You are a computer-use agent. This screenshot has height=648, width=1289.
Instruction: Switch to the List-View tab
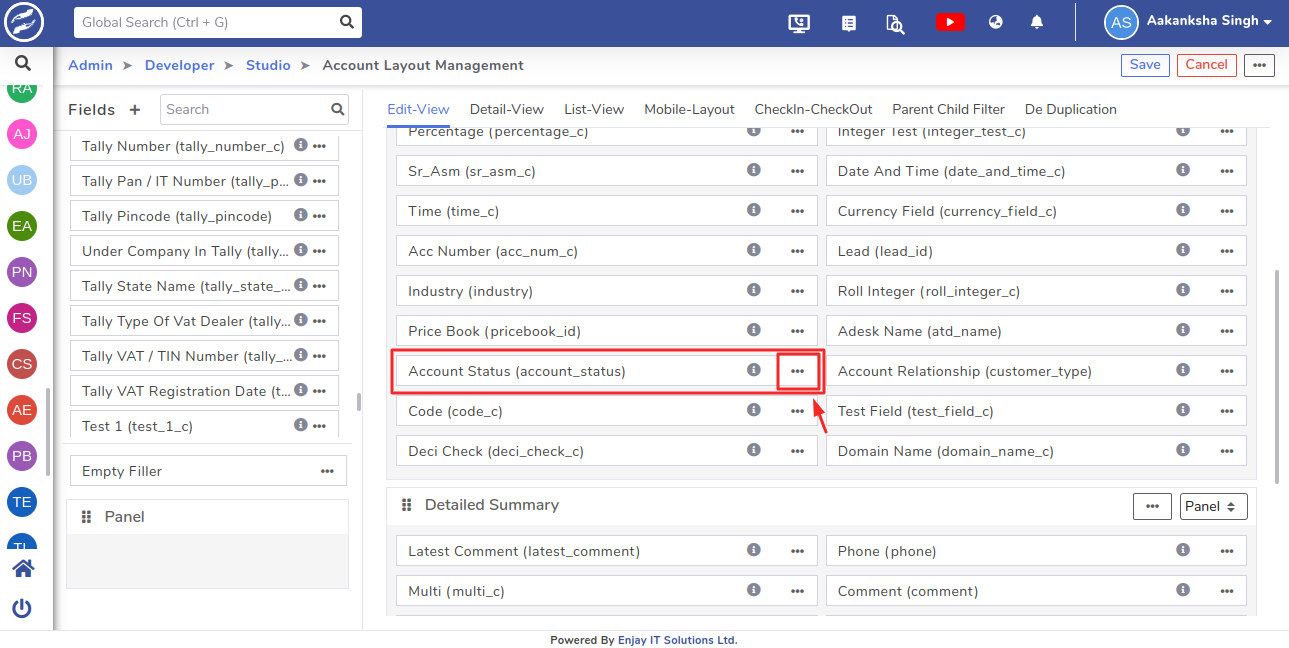tap(594, 109)
